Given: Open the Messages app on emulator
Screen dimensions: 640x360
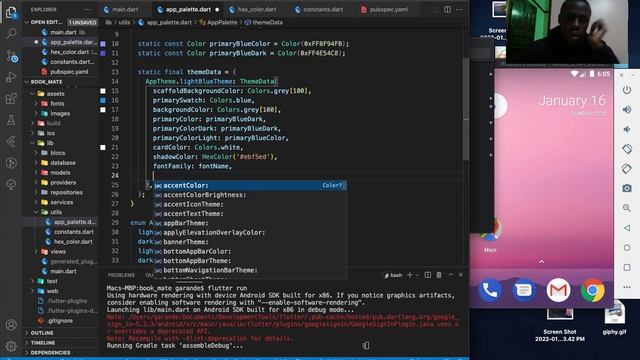Looking at the screenshot, I should (524, 290).
